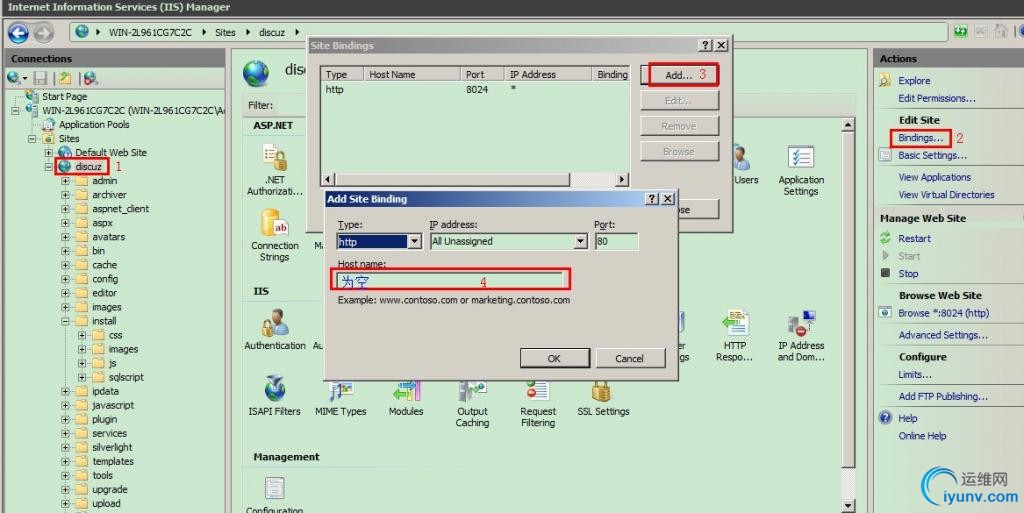
Task: Open IP Address and Domain Restrictions
Action: 801,336
